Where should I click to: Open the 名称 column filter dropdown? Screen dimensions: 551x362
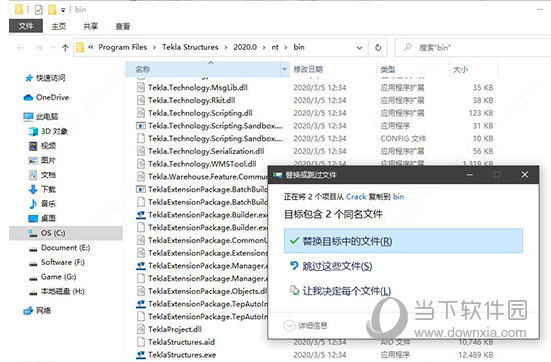[284, 69]
